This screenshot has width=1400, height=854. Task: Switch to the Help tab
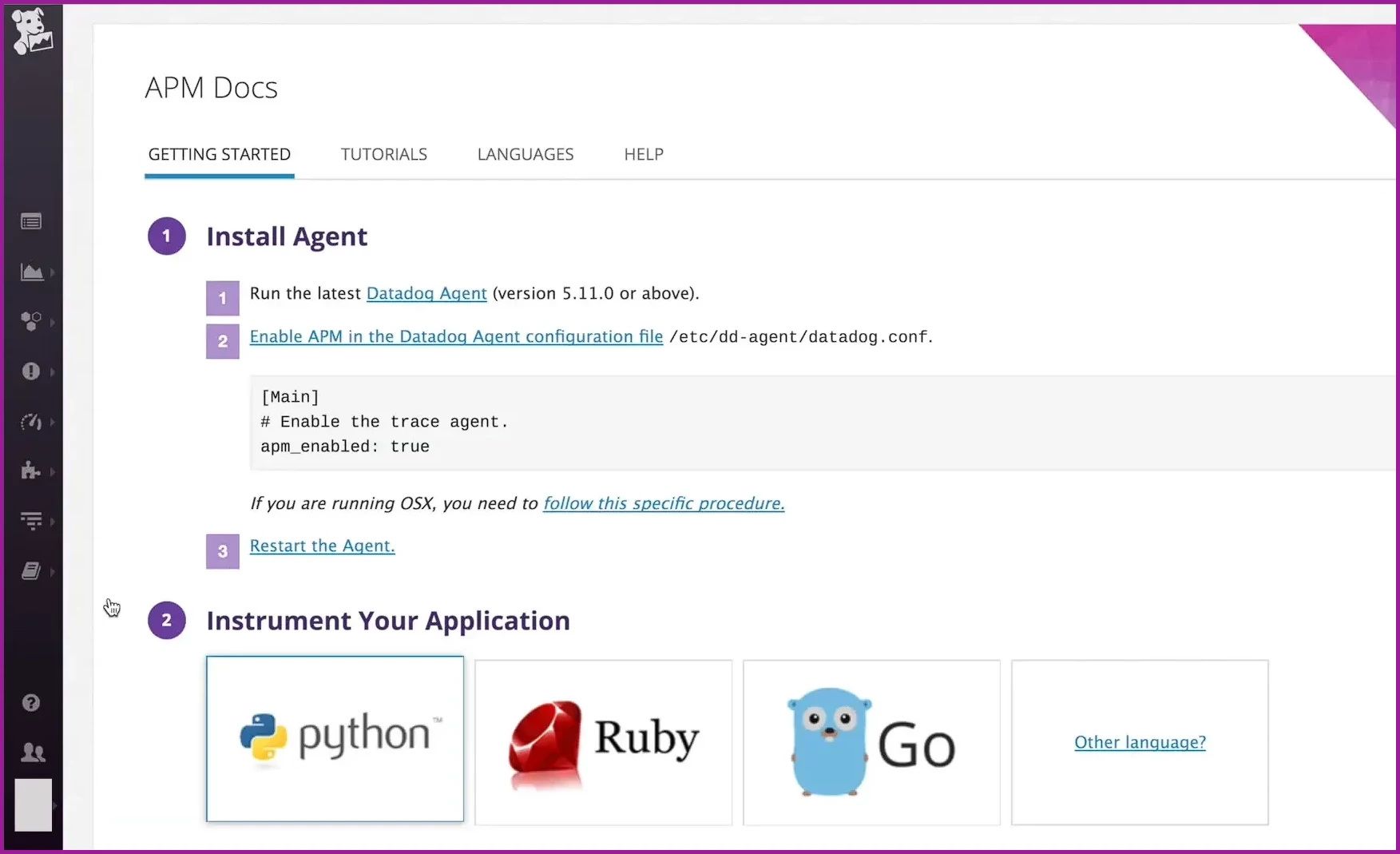point(644,154)
